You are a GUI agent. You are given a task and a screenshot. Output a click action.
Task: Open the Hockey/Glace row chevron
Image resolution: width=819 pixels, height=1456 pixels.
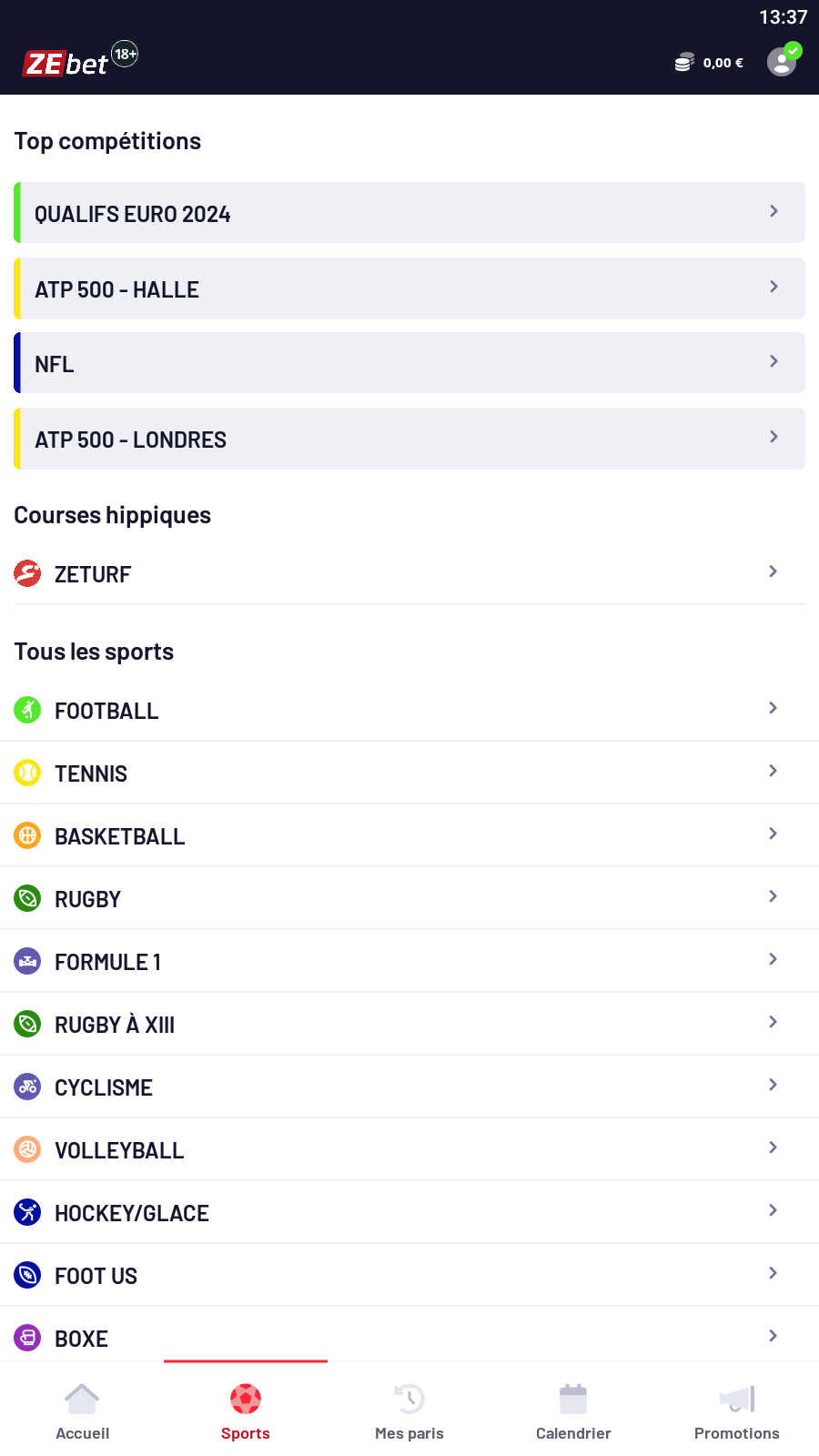(x=773, y=1210)
